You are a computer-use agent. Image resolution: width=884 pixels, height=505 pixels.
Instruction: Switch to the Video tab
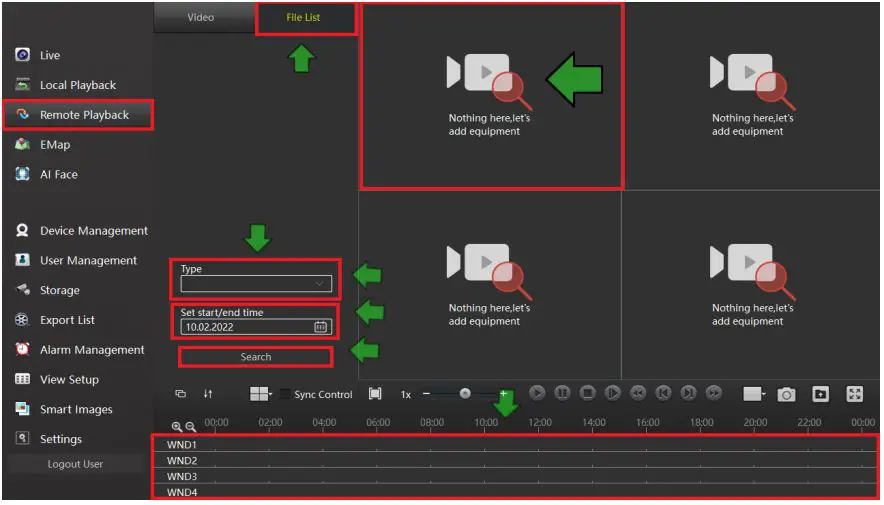tap(204, 17)
